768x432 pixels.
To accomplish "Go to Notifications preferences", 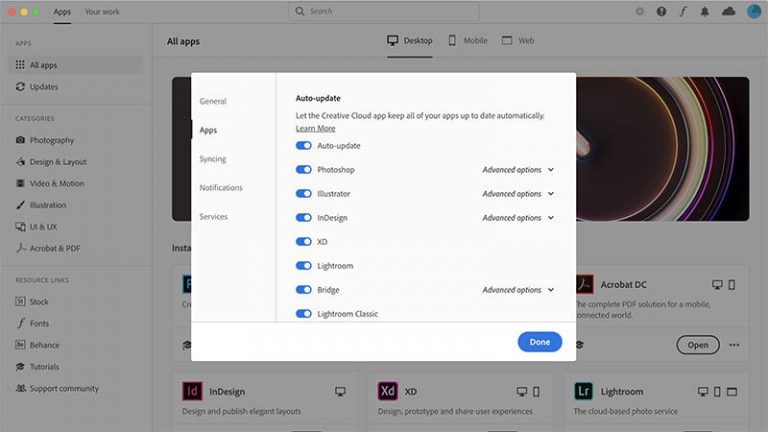I will (x=221, y=188).
